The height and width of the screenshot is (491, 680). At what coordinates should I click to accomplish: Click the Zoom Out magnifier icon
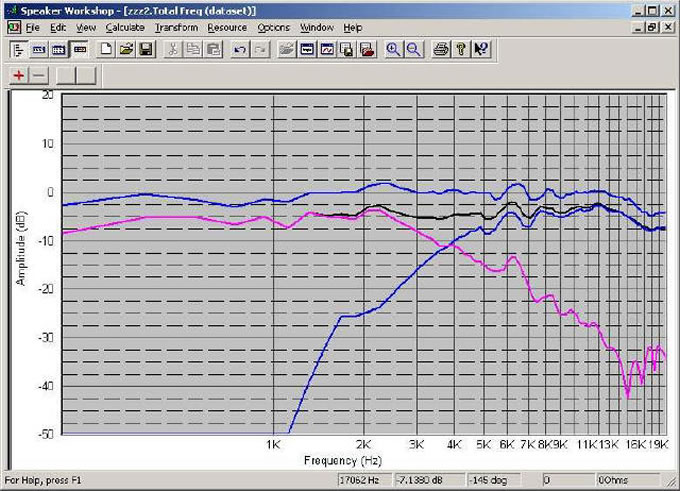click(x=412, y=49)
